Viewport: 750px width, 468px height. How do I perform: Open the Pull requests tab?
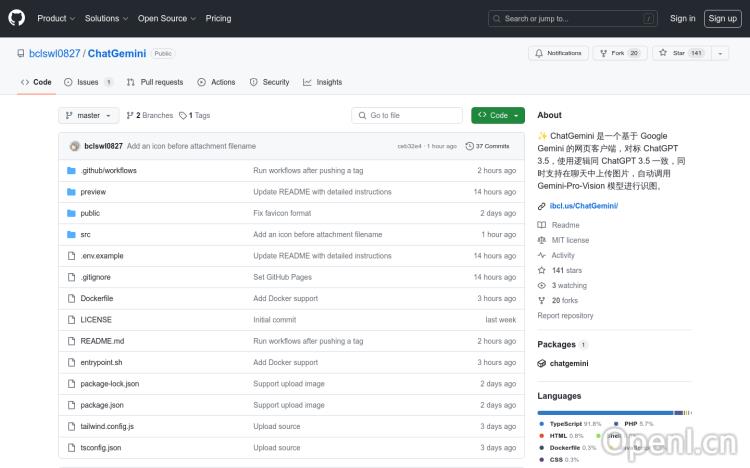tap(155, 82)
